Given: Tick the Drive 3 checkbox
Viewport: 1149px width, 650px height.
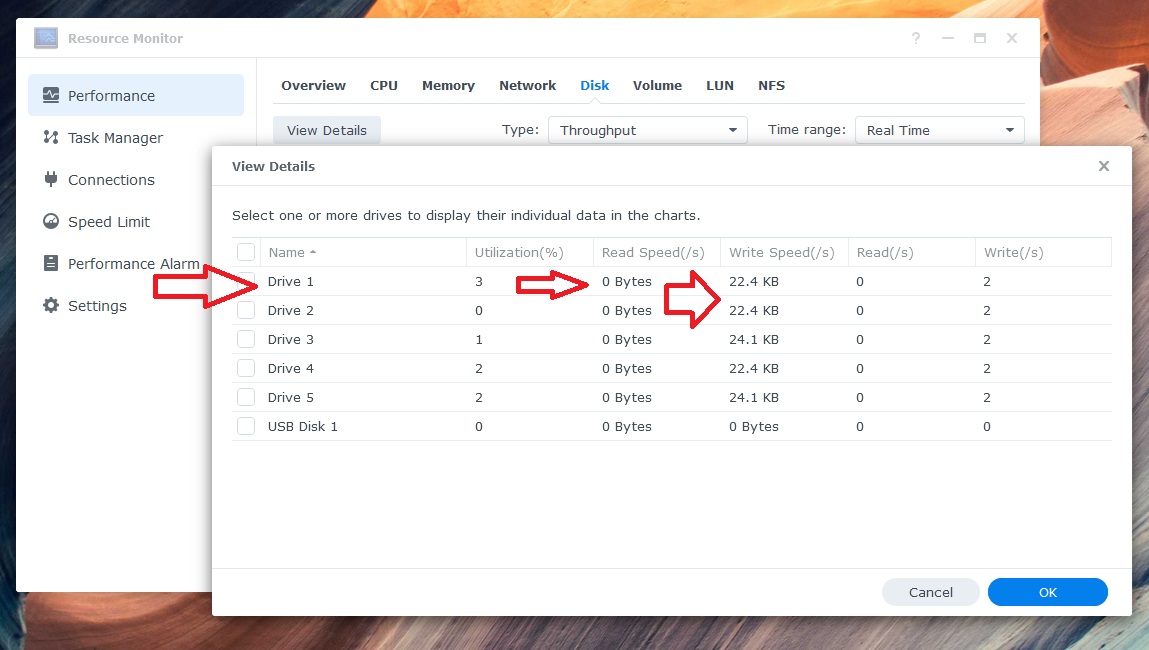Looking at the screenshot, I should click(x=246, y=340).
